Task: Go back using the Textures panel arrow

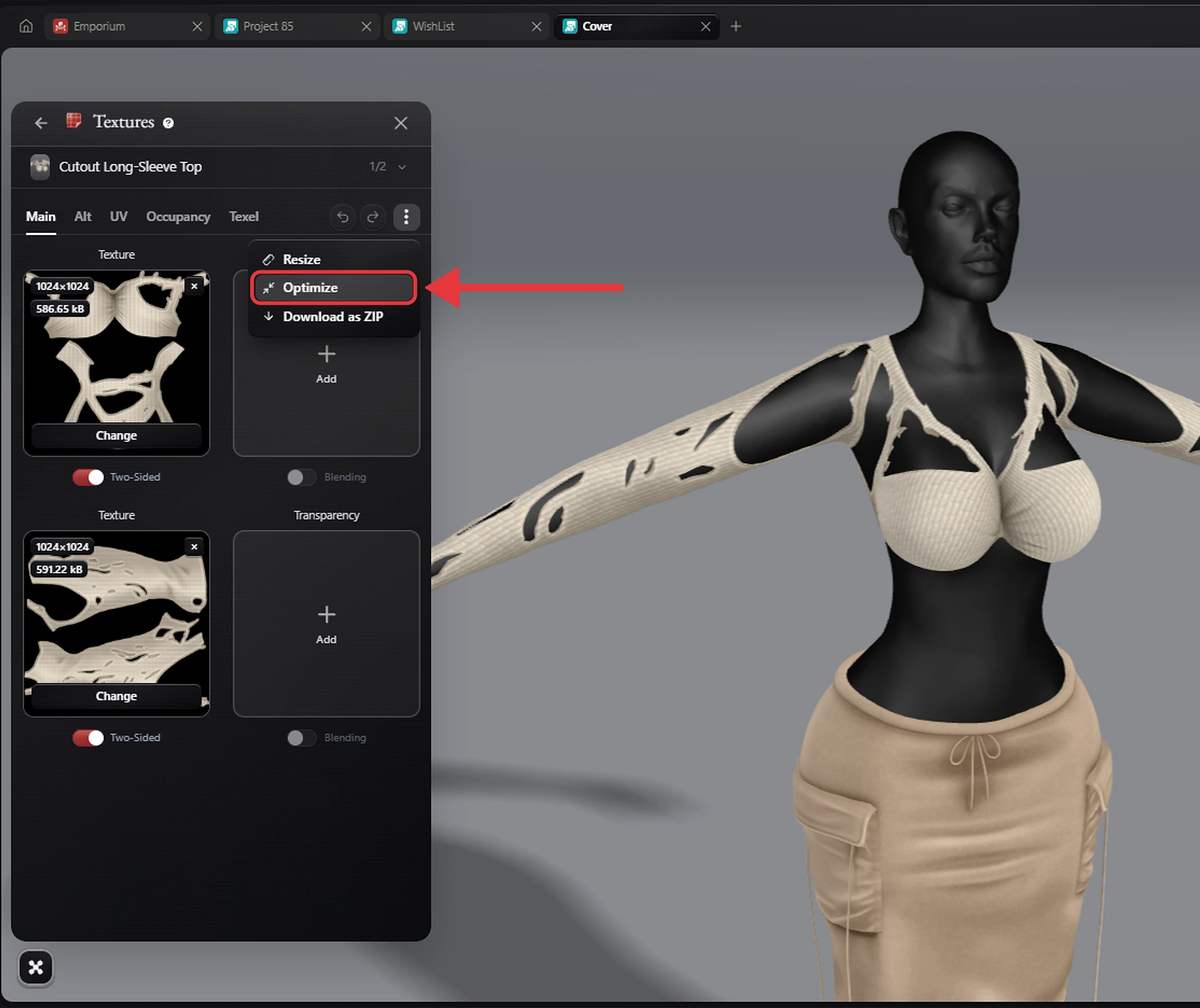Action: click(x=40, y=123)
